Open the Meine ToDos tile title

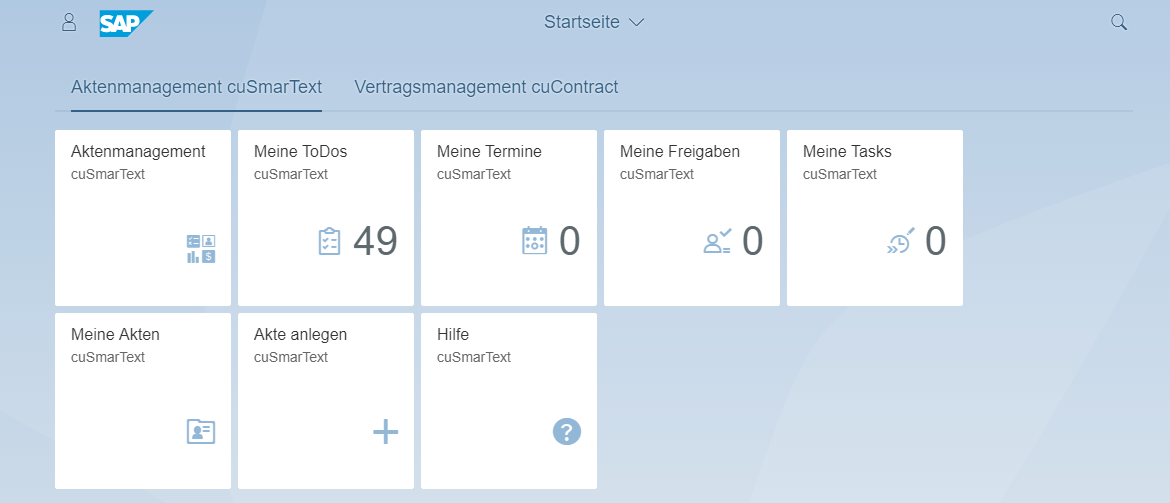point(301,151)
